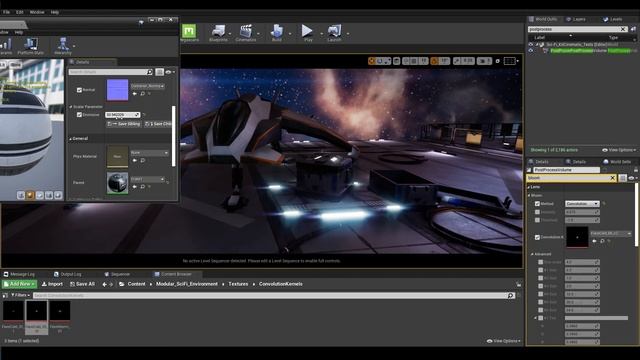Click the Play button in toolbar
The image size is (640, 360).
(307, 31)
